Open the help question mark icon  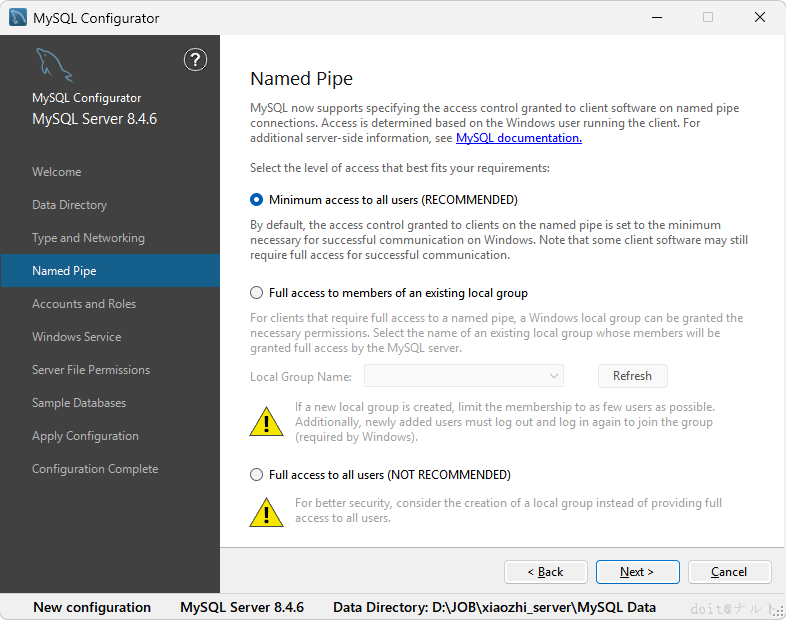(195, 60)
